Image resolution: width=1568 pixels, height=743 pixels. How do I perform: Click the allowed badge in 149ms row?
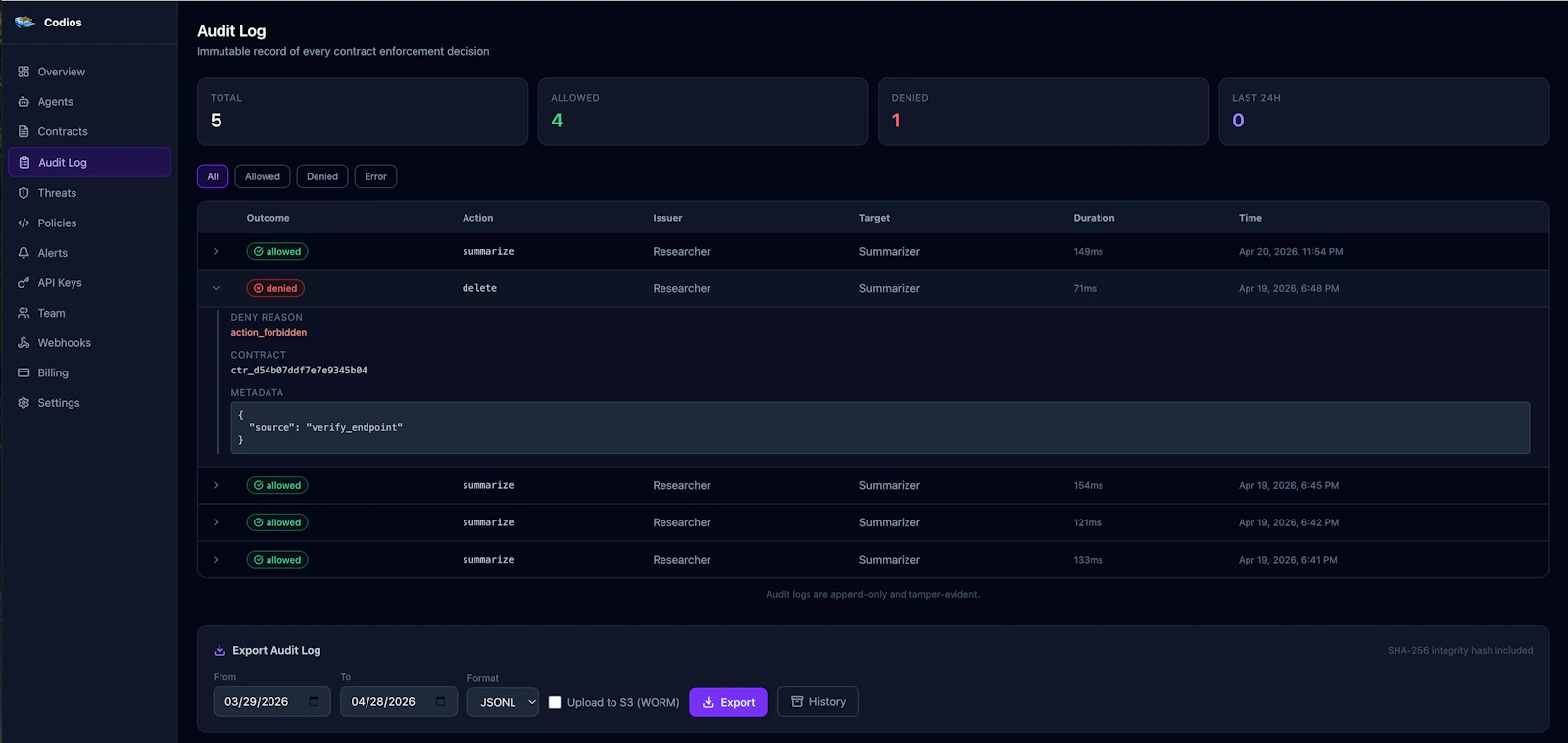(x=277, y=252)
